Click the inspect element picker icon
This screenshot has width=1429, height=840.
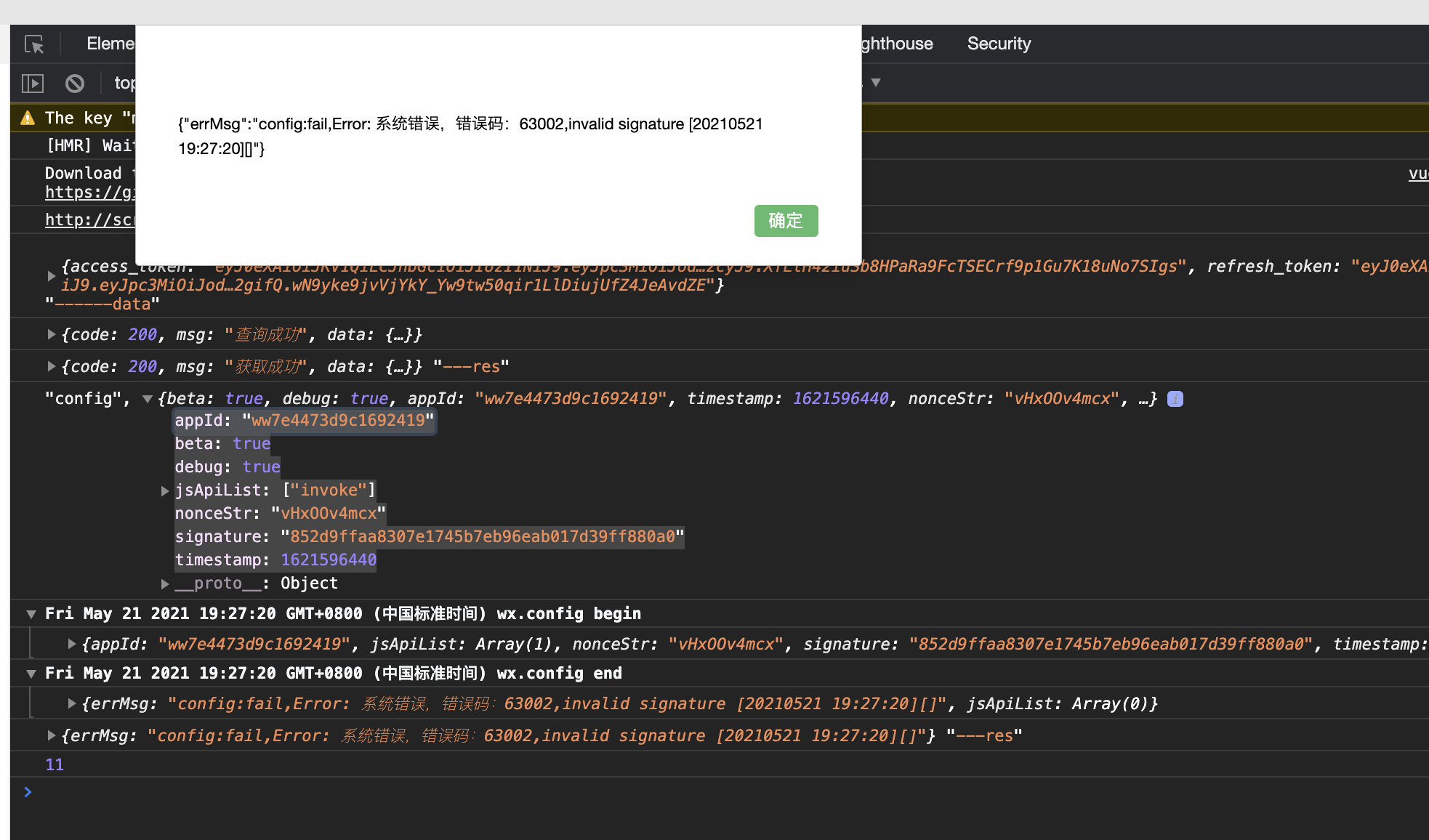[34, 44]
